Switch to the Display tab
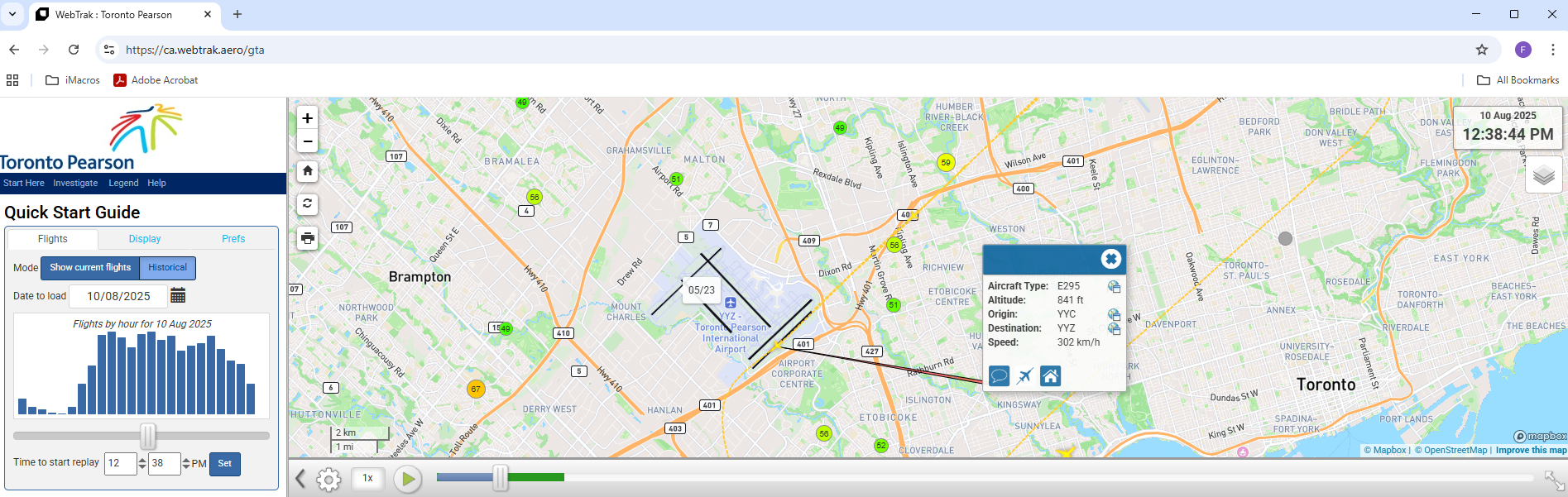This screenshot has width=1568, height=497. 145,239
